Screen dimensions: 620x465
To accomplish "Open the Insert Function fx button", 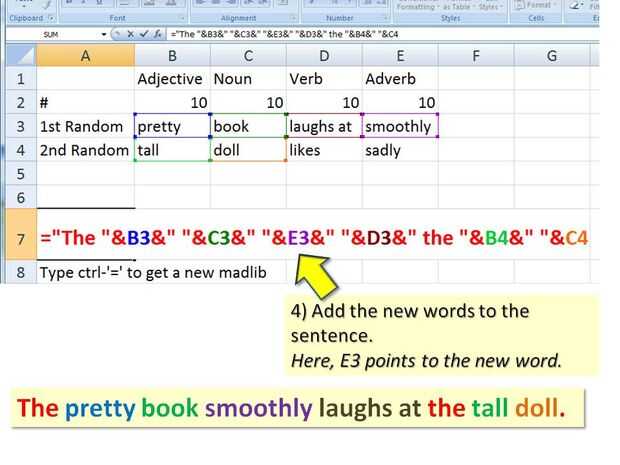I will coord(156,33).
